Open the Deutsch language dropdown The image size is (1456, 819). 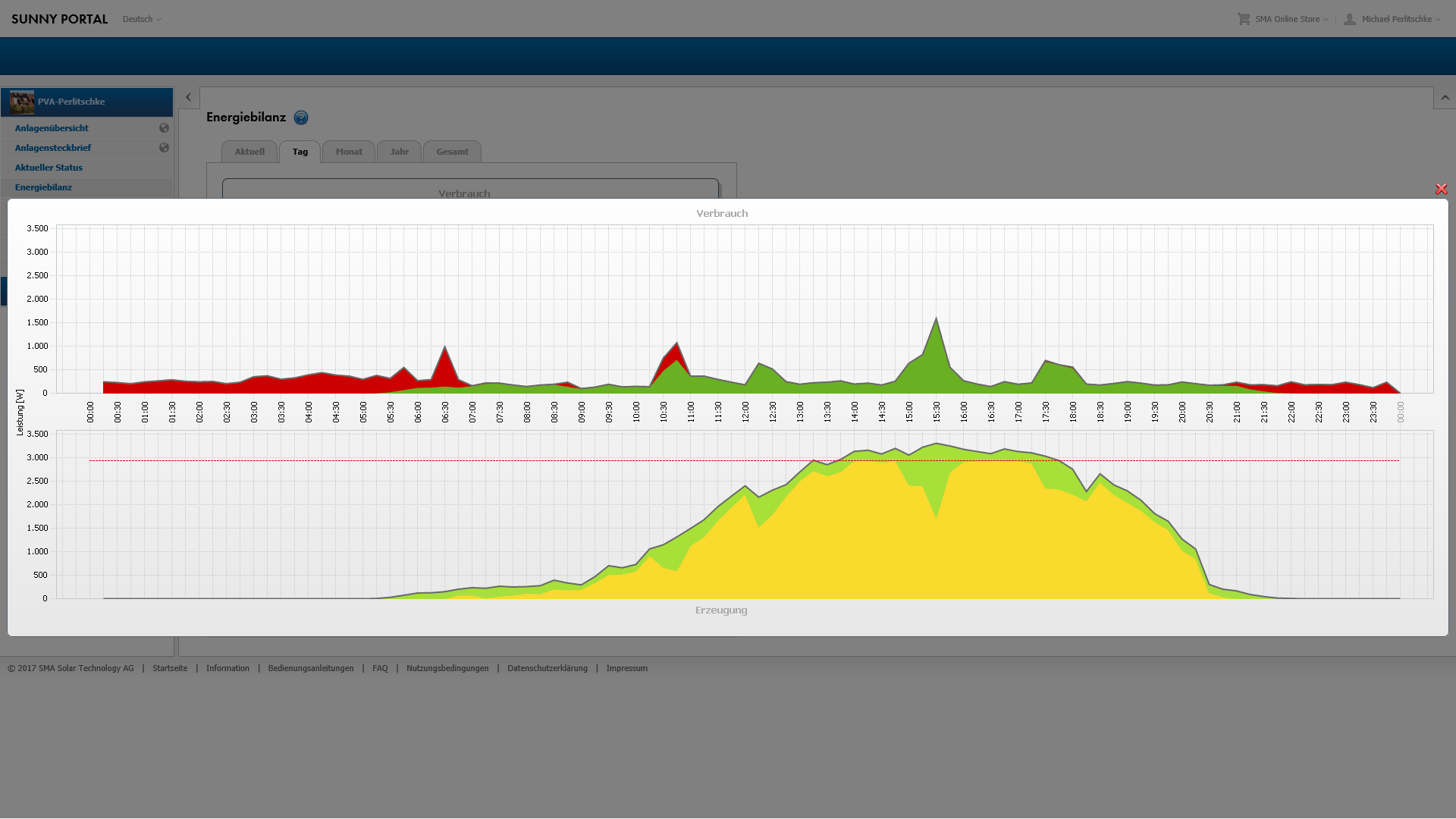(x=142, y=19)
